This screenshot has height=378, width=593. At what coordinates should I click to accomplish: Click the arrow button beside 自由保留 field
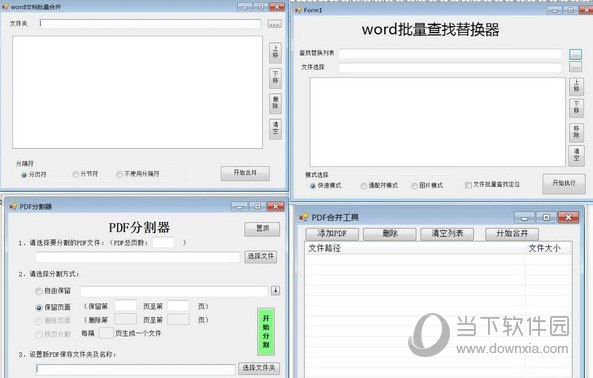coord(275,291)
